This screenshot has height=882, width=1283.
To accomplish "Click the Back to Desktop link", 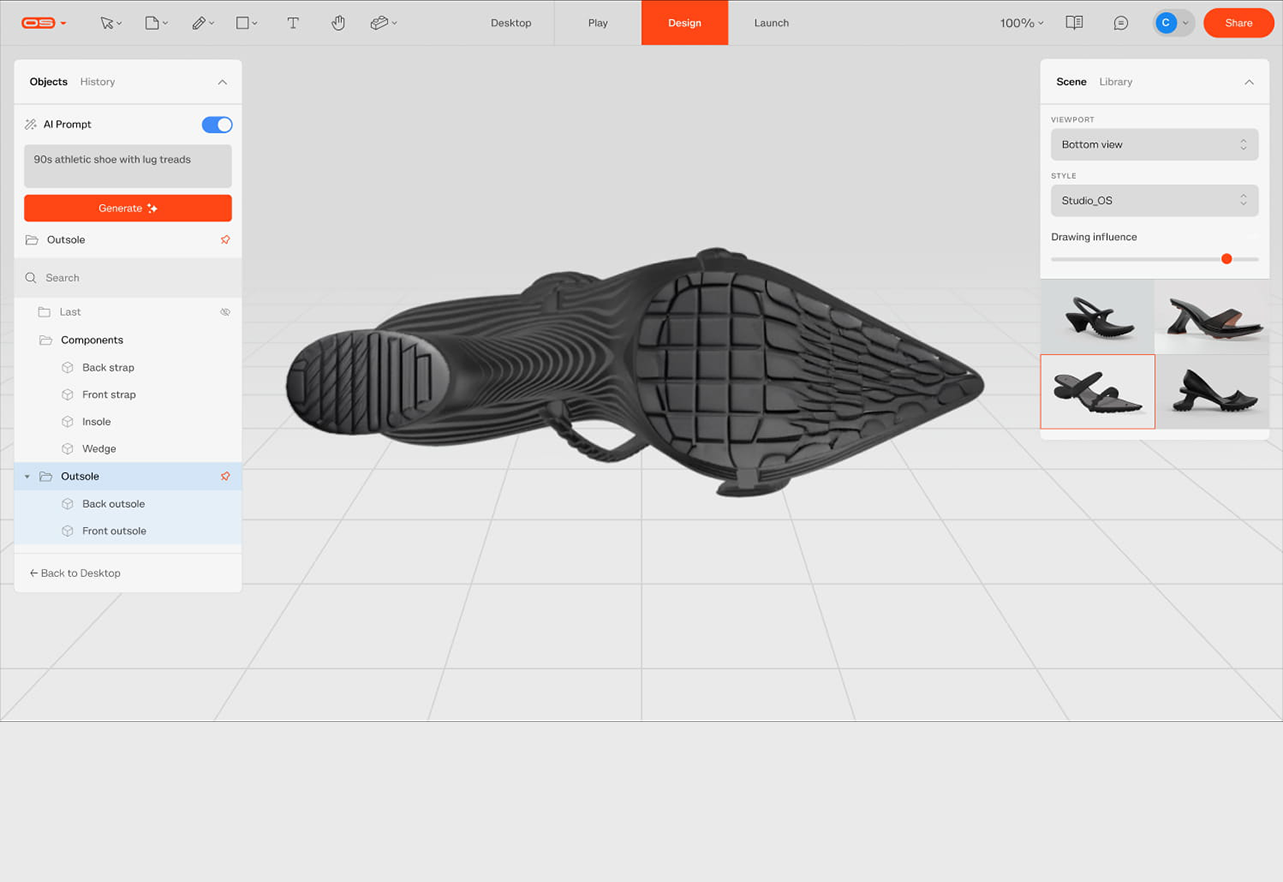I will pyautogui.click(x=75, y=573).
